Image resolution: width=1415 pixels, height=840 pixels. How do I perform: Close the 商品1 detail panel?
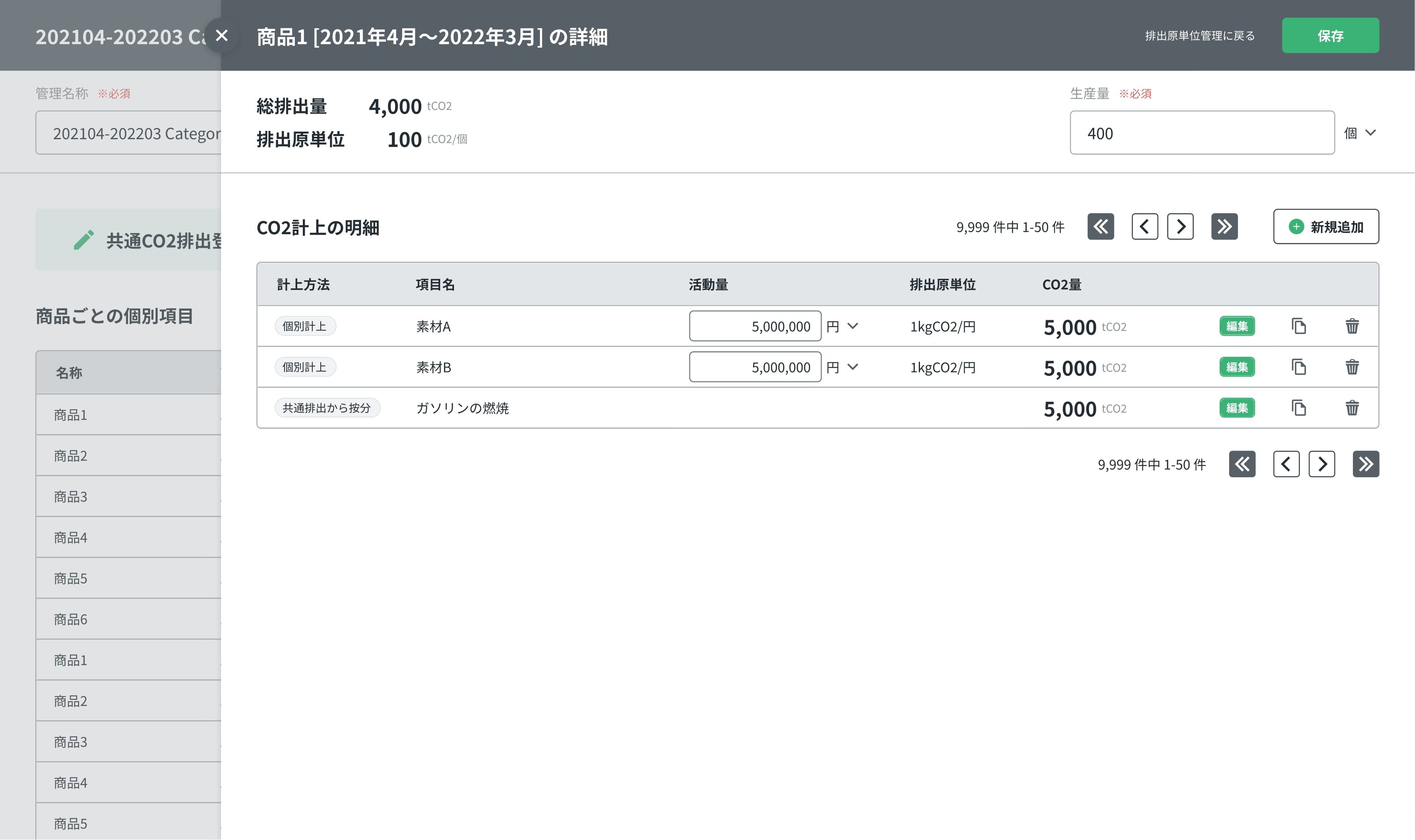click(x=221, y=36)
